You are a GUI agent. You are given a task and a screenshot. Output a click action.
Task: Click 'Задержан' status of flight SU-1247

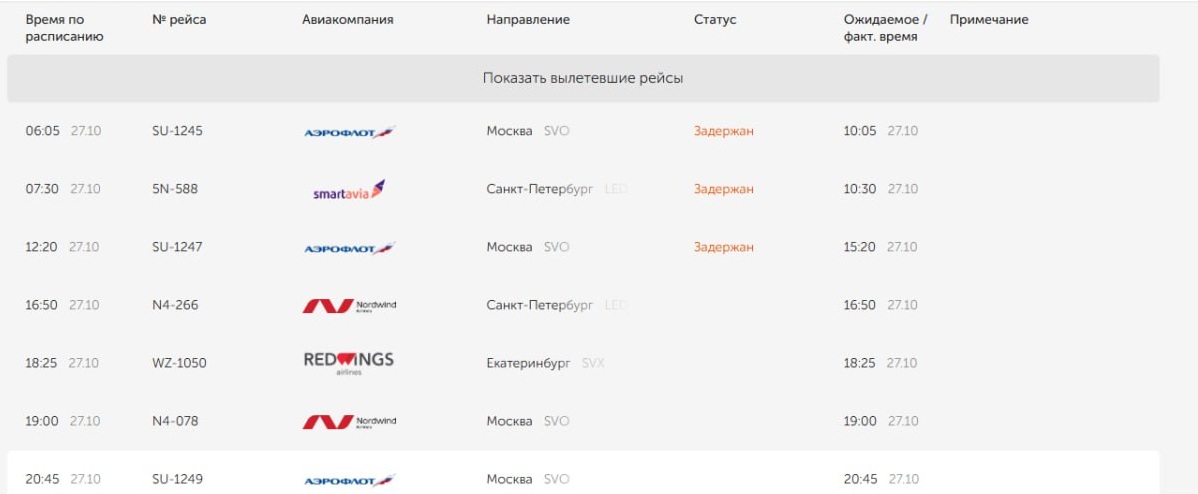[723, 247]
